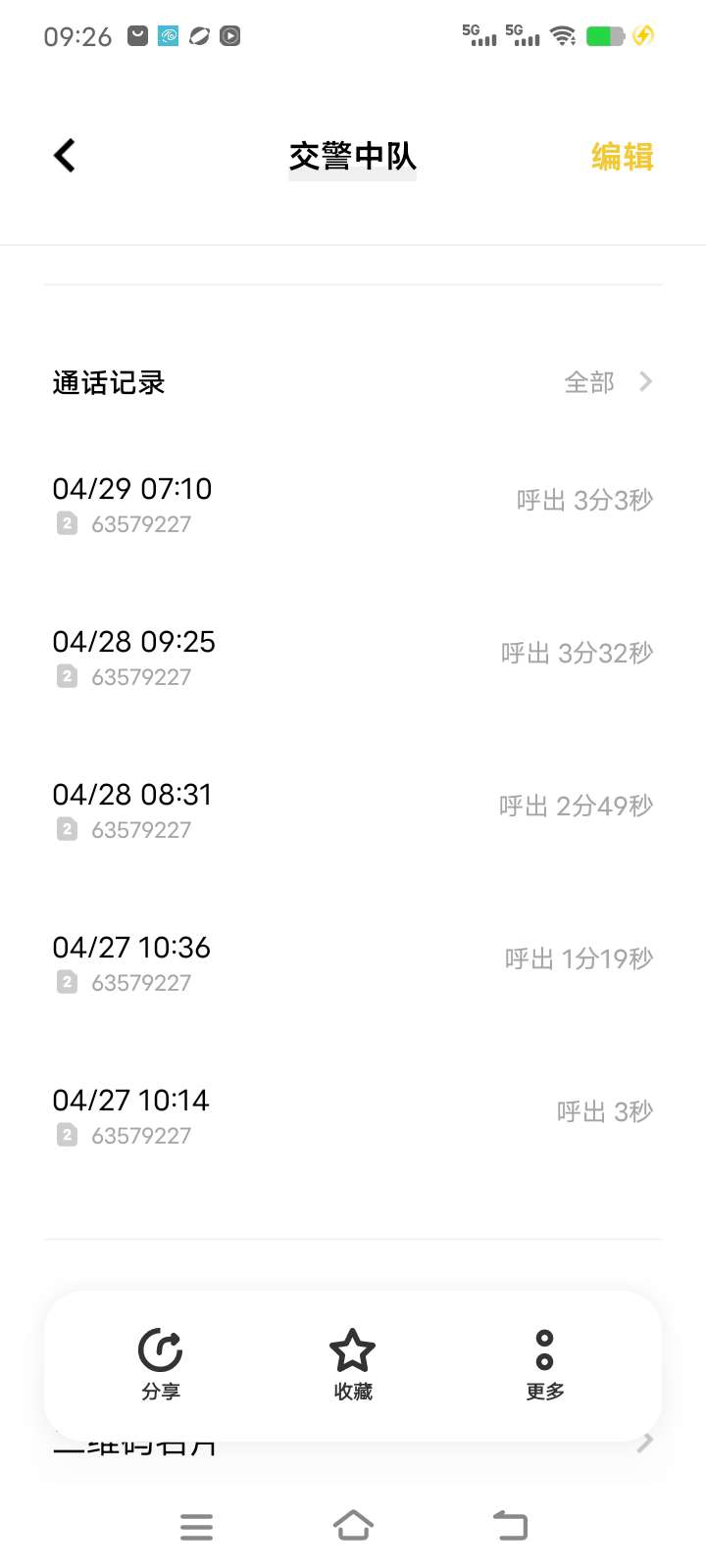The height and width of the screenshot is (1568, 706).
Task: Tap the system back navigation icon
Action: pos(510,1525)
